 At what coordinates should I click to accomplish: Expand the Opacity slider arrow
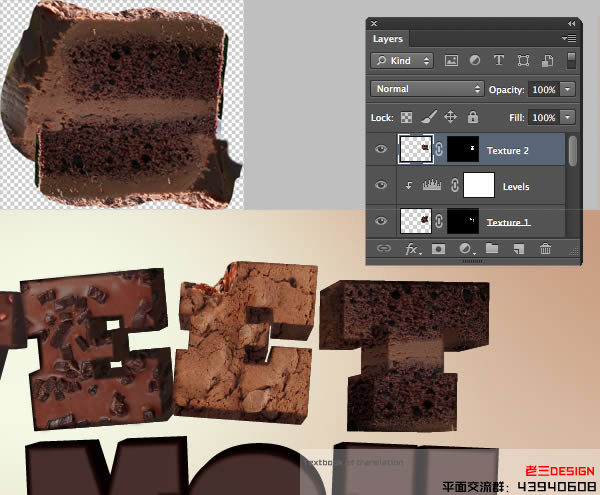[568, 89]
